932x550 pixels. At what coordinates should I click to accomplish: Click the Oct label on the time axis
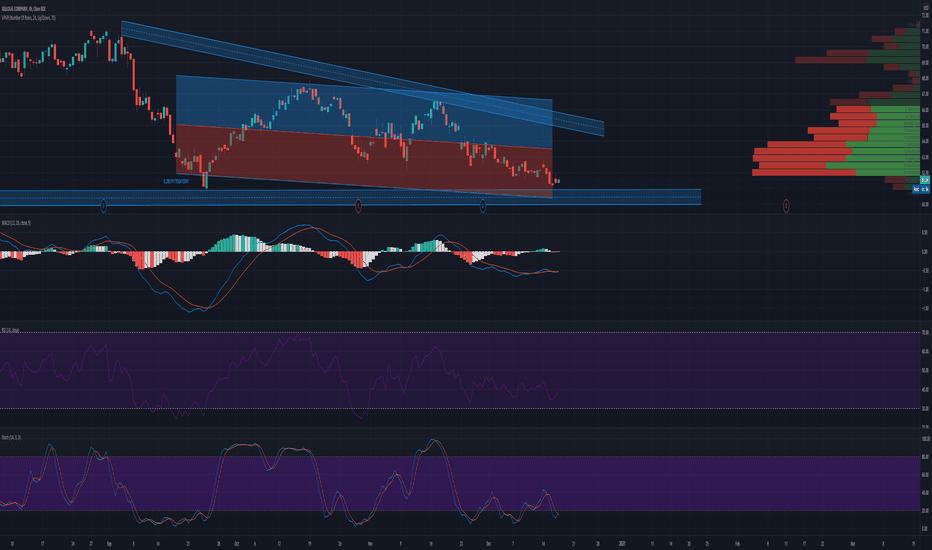237,543
